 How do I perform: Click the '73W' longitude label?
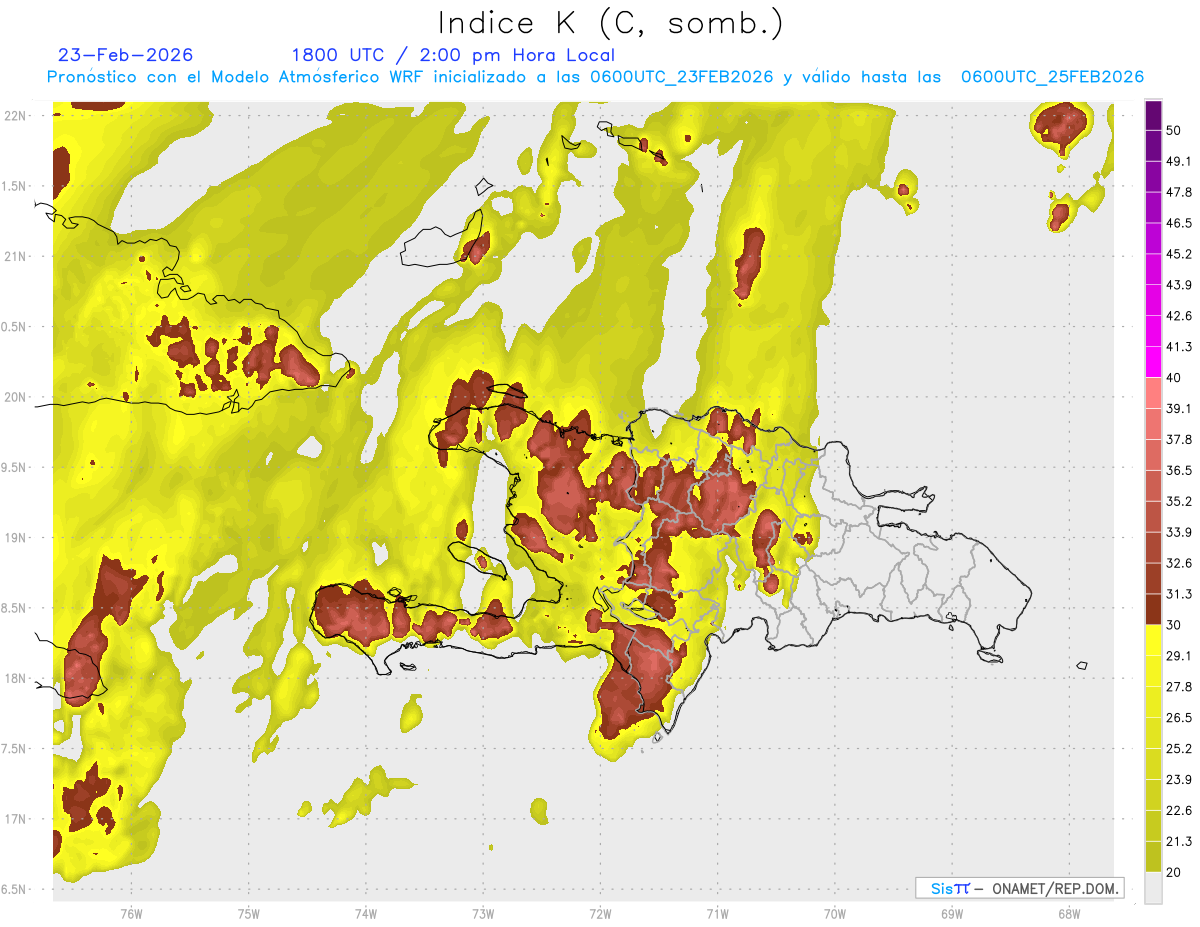pyautogui.click(x=483, y=914)
